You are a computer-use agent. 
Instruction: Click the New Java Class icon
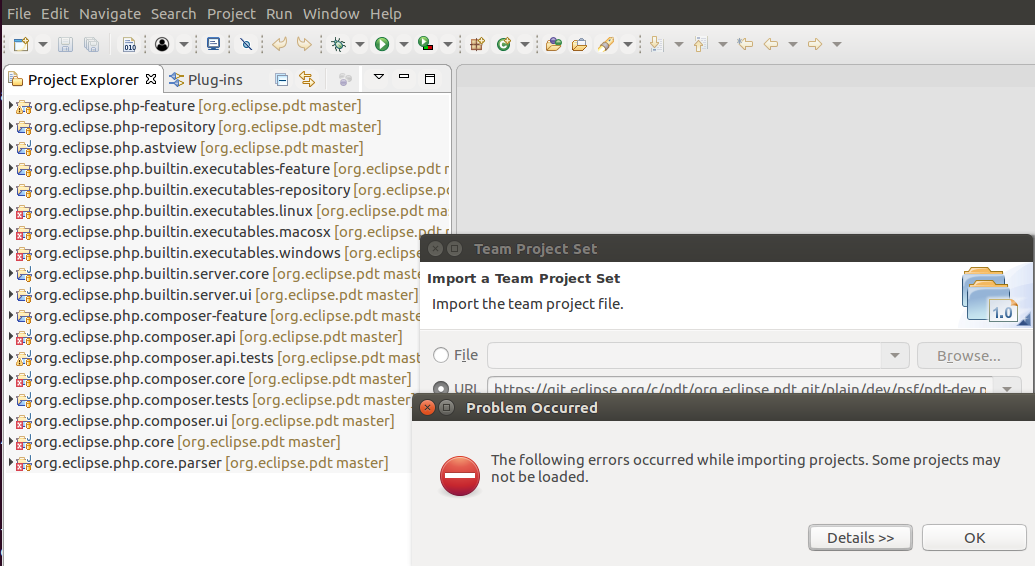[504, 44]
